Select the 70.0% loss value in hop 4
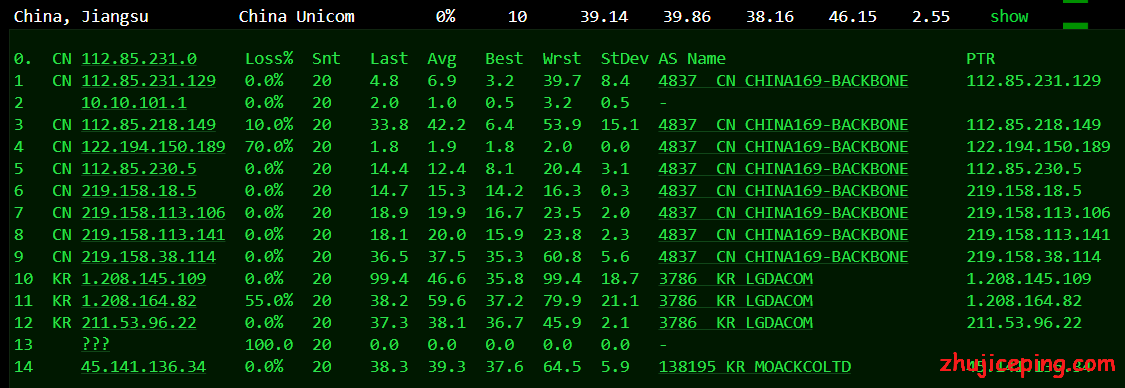The width and height of the screenshot is (1125, 388). 269,147
